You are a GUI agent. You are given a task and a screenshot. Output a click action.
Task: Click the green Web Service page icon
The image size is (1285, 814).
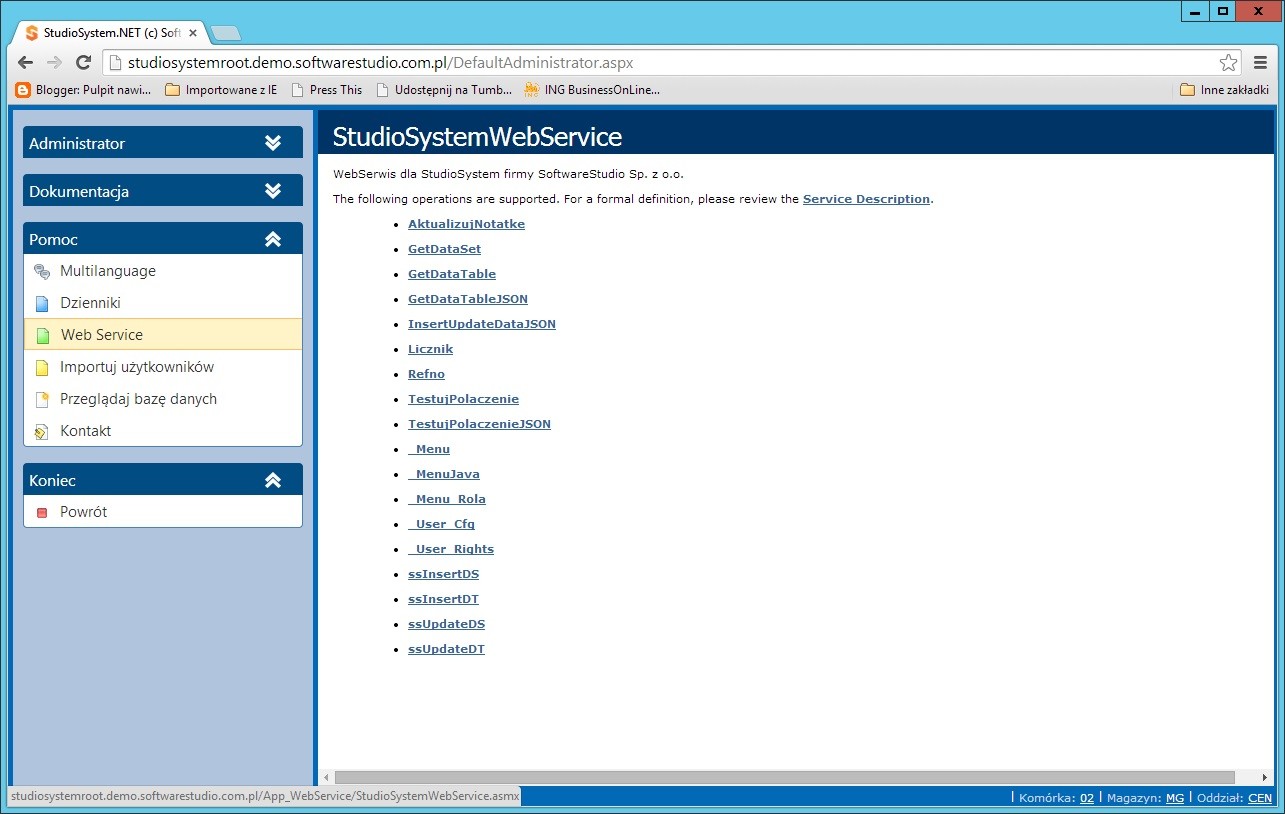[42, 335]
